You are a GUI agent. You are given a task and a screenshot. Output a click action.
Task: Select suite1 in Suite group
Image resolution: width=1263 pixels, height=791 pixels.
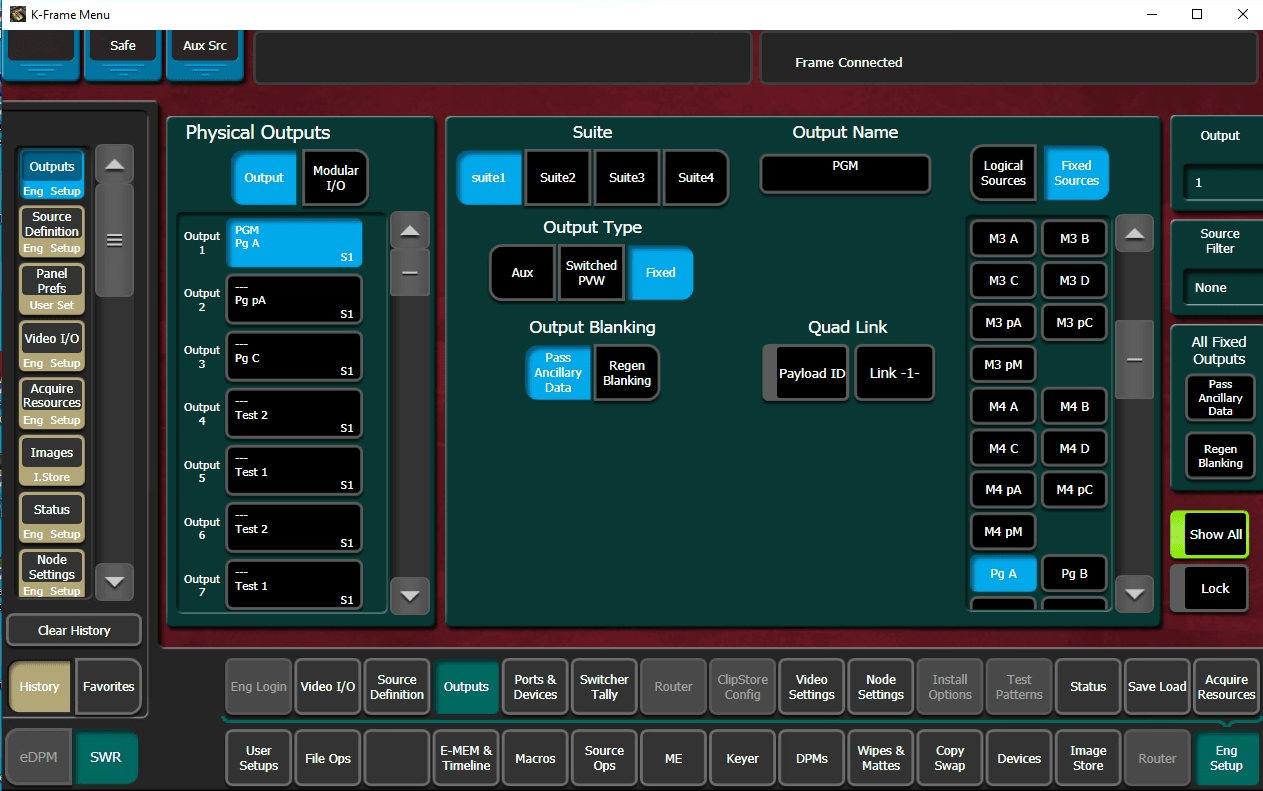489,177
